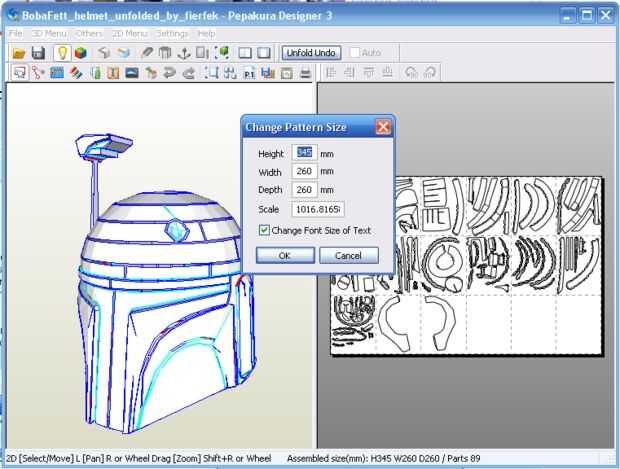This screenshot has width=620, height=469.
Task: Click the Unfold Undo button
Action: (x=311, y=53)
